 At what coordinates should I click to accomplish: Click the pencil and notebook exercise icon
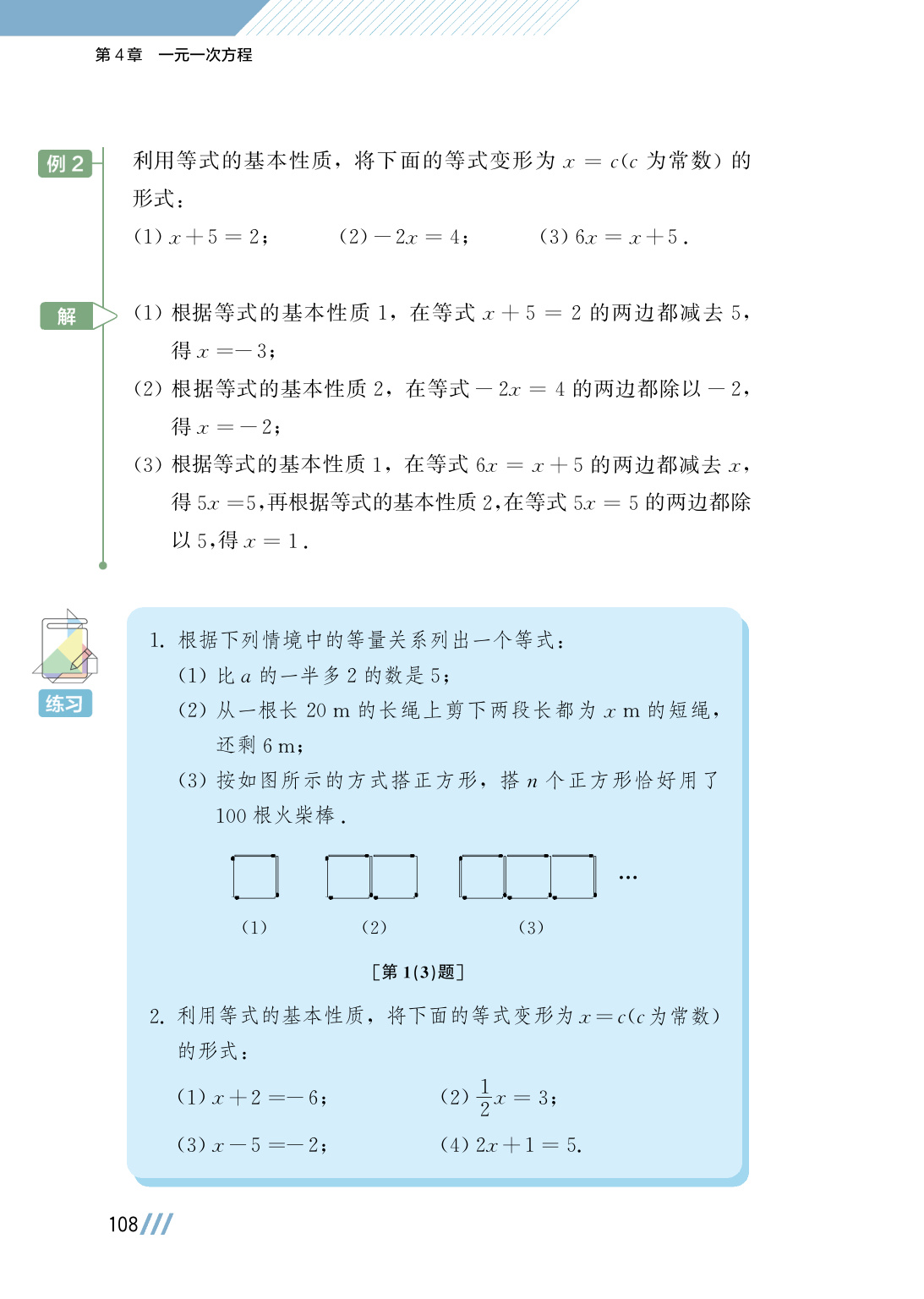(65, 646)
